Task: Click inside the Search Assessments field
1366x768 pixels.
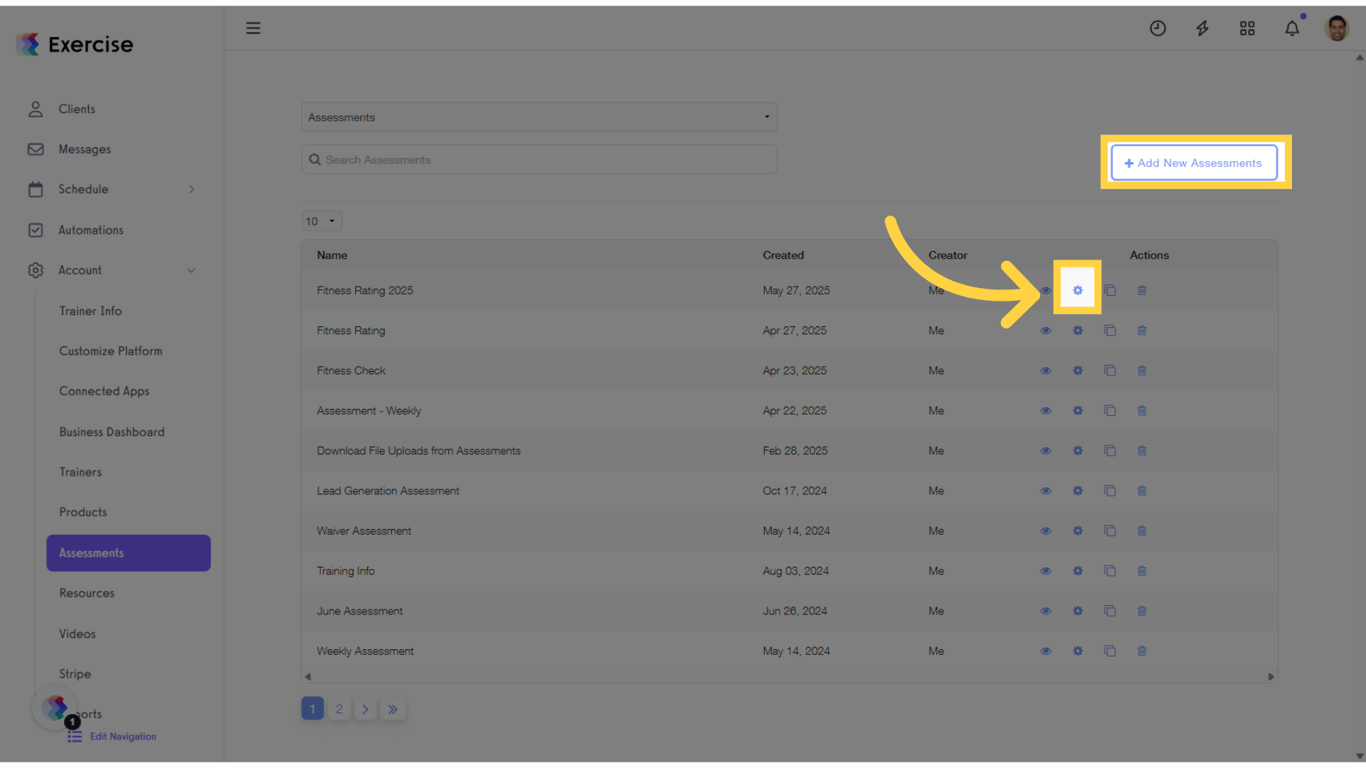Action: pyautogui.click(x=539, y=159)
